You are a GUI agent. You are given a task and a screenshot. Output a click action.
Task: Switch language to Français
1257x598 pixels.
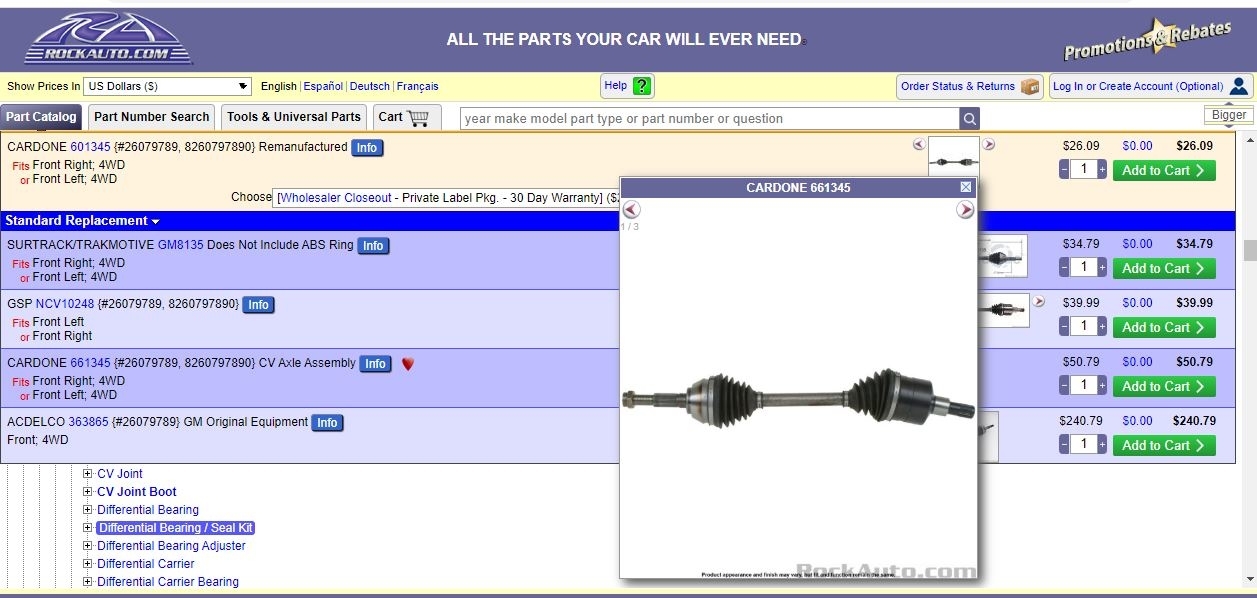418,87
